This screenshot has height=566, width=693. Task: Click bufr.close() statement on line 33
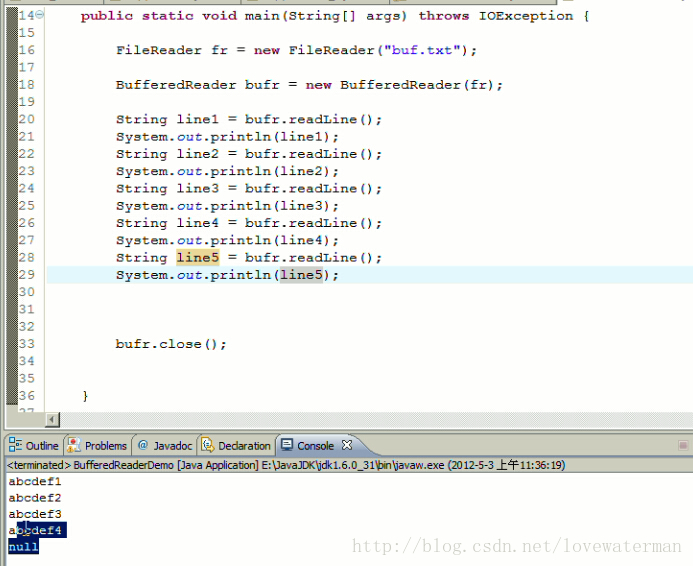pos(171,344)
